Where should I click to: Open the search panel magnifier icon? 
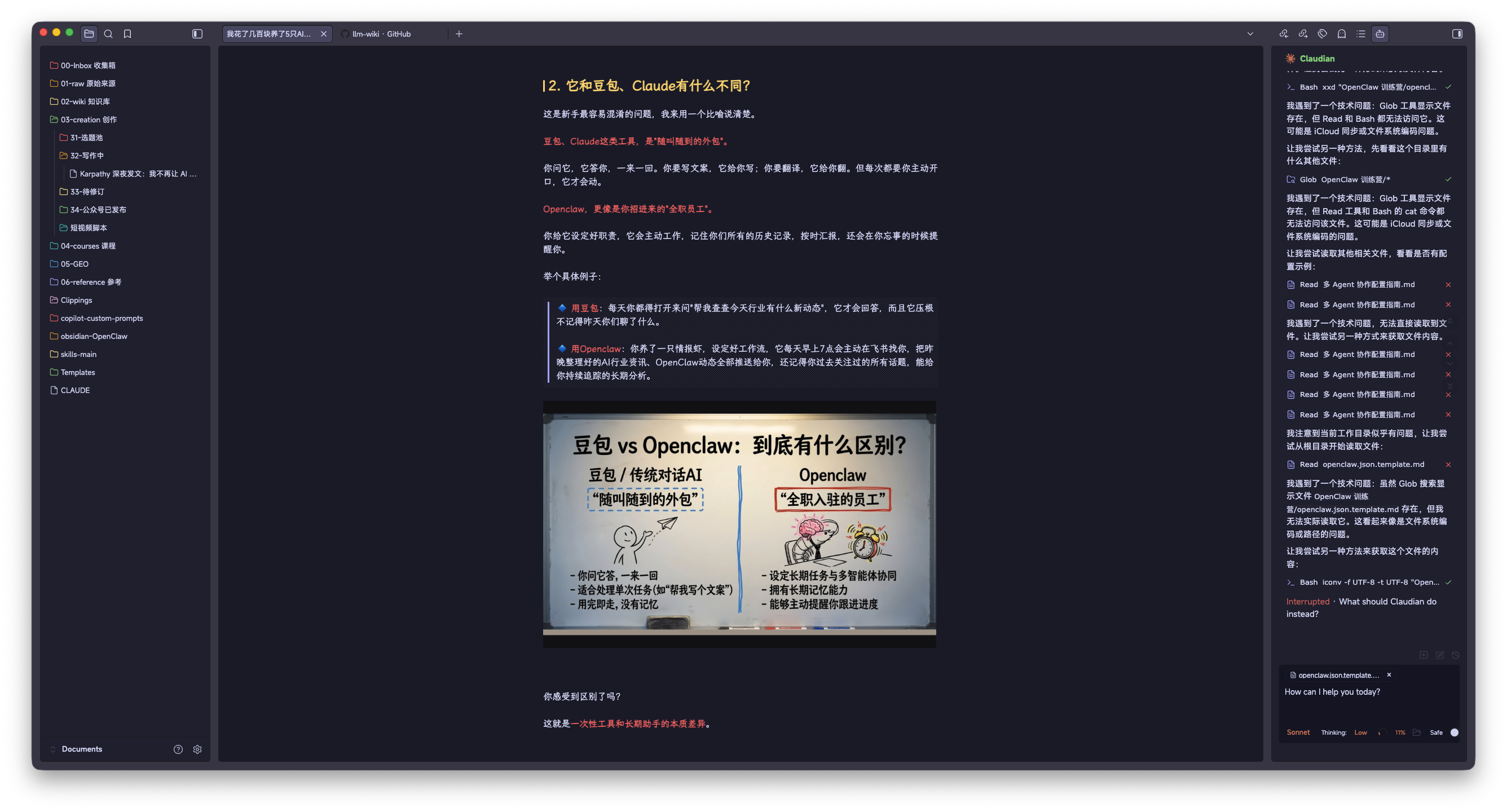point(108,34)
